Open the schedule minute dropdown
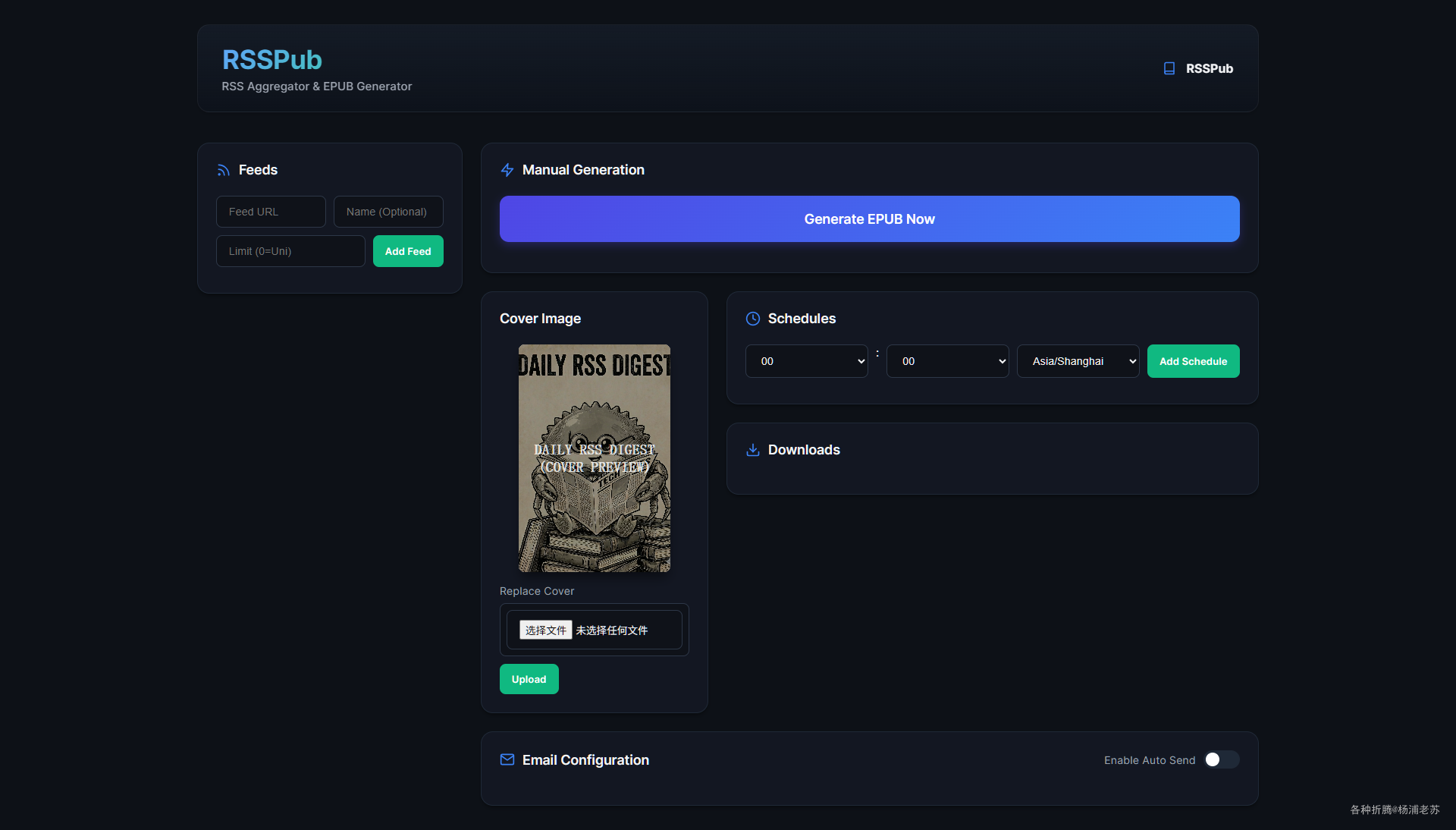The width and height of the screenshot is (1456, 830). 947,361
